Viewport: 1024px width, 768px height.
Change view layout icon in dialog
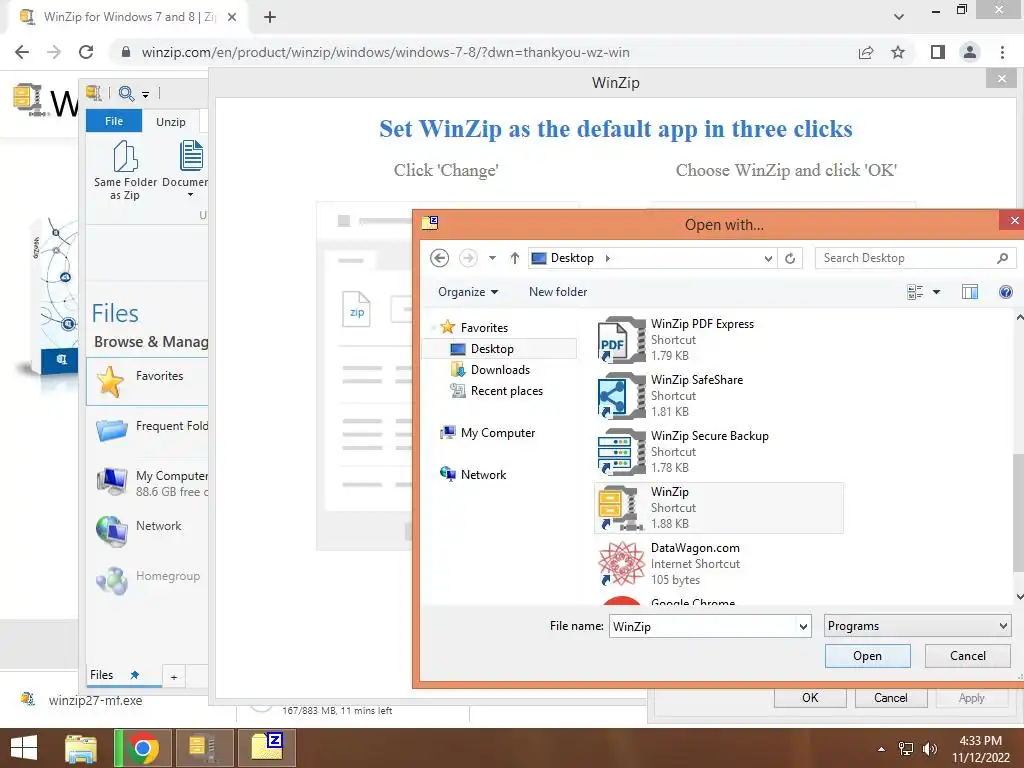click(916, 292)
